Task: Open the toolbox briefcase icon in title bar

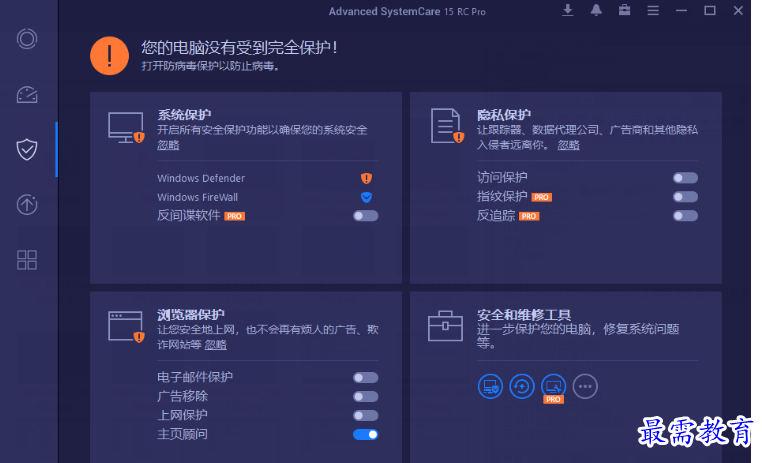Action: 624,10
